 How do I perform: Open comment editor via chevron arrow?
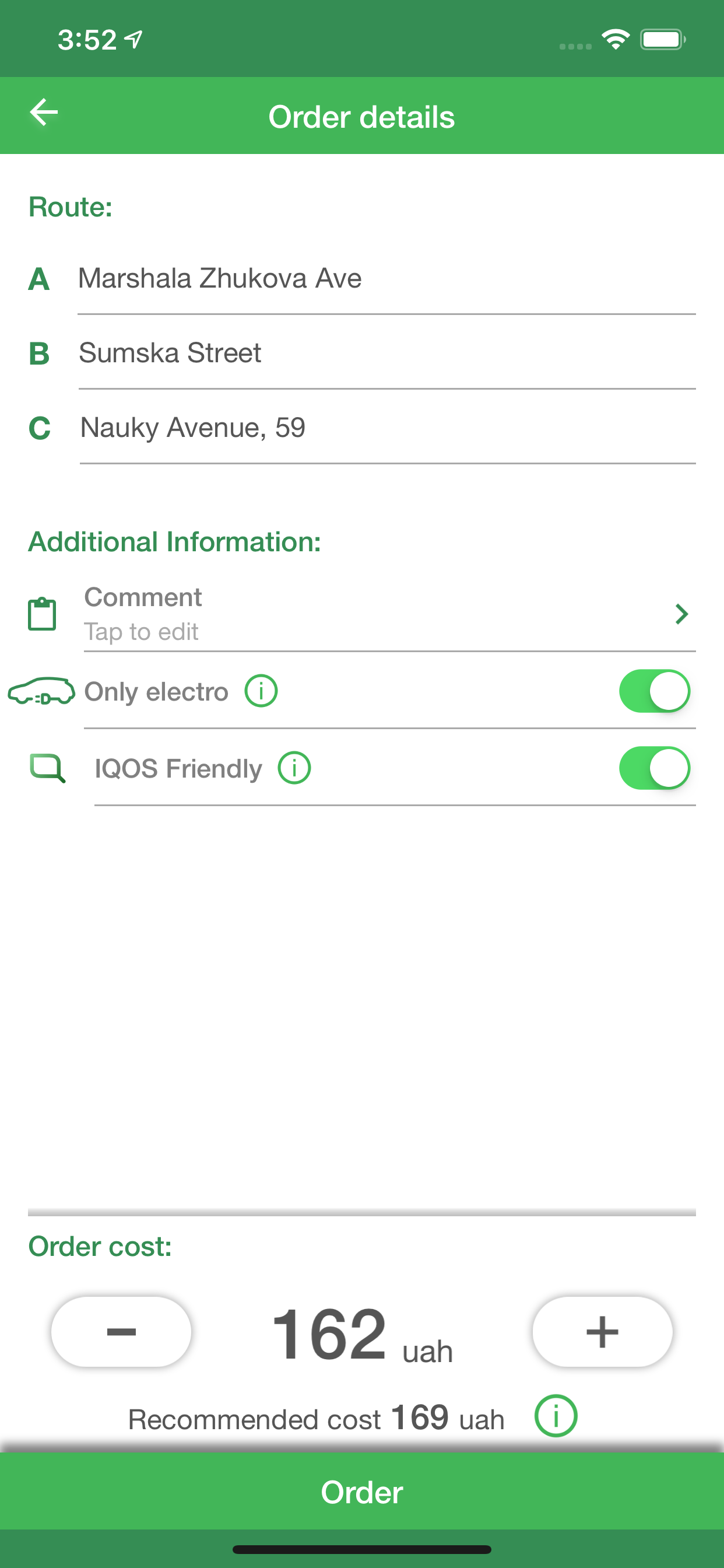[681, 614]
